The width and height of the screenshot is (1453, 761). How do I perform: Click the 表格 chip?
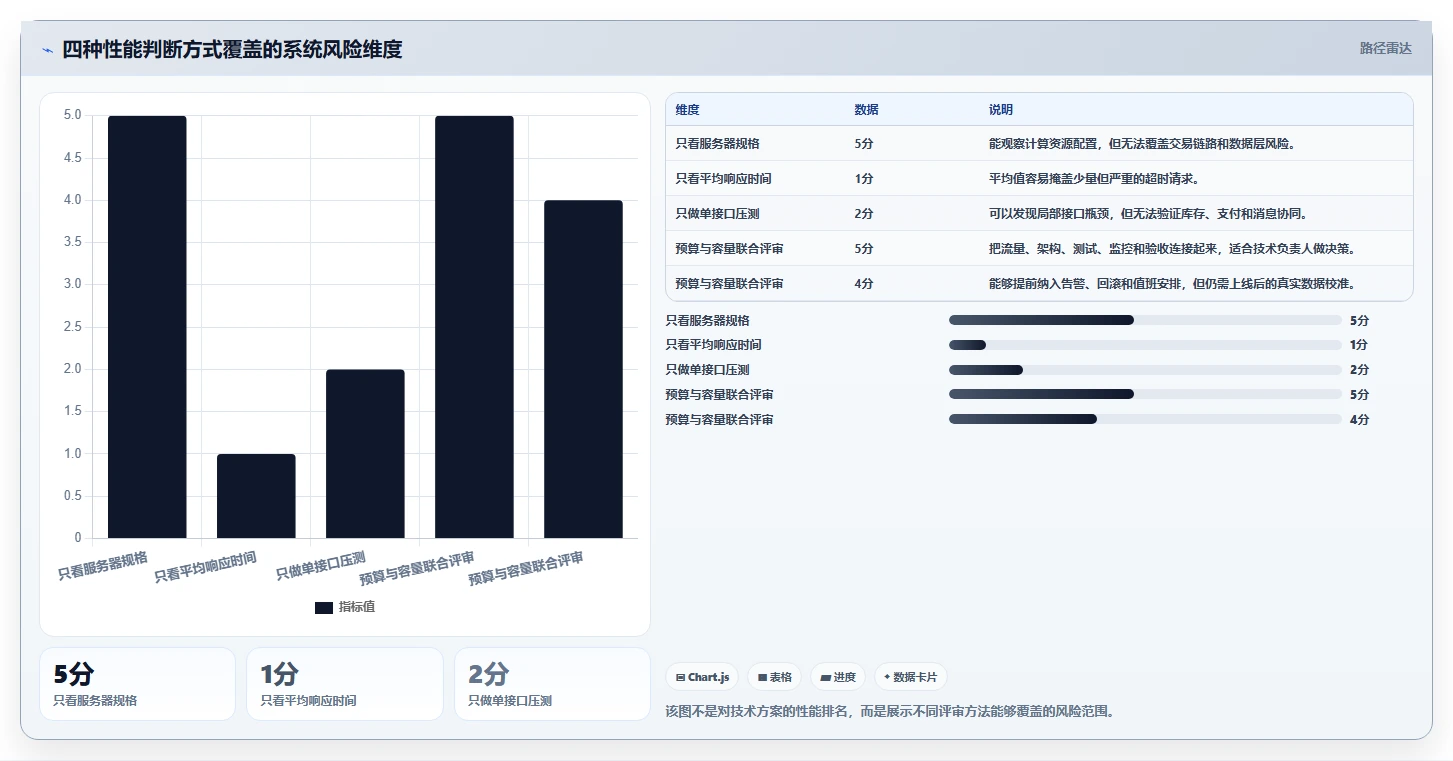click(775, 677)
